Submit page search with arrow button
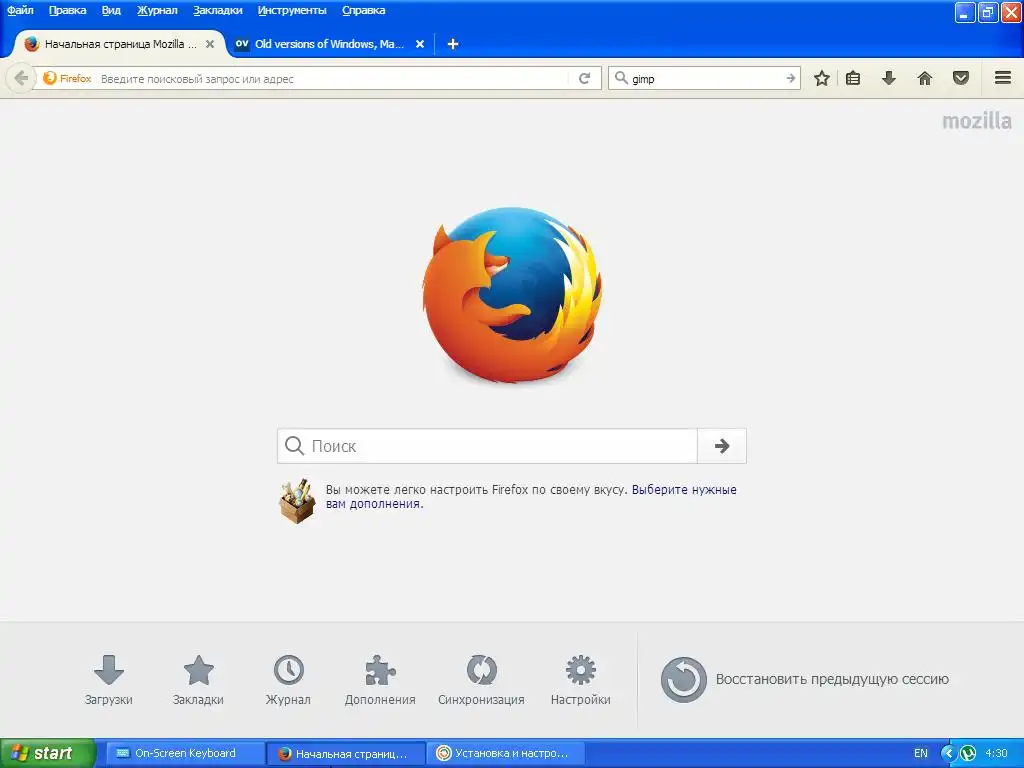 (722, 446)
